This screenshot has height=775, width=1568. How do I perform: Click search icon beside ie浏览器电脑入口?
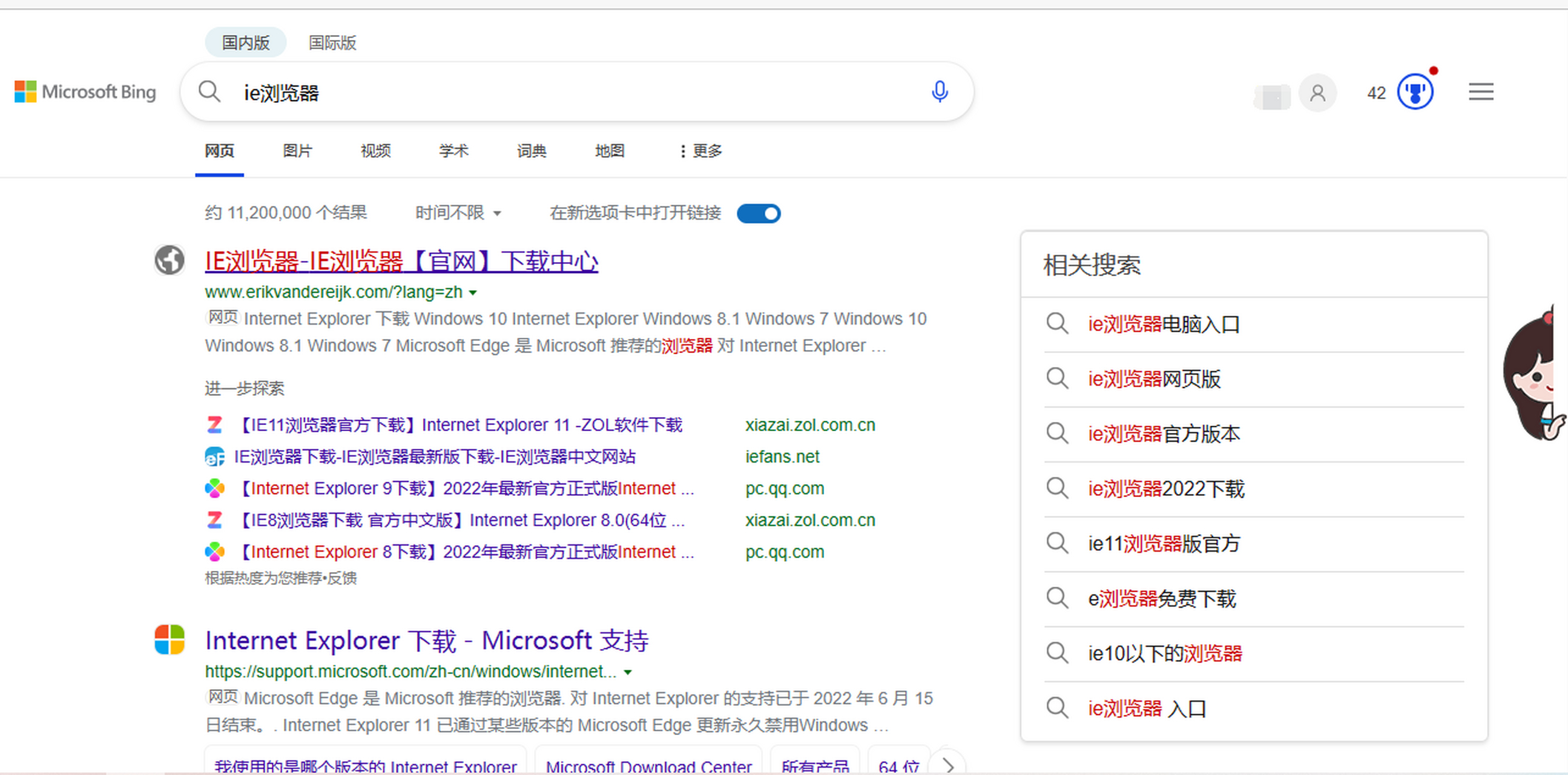click(1057, 324)
